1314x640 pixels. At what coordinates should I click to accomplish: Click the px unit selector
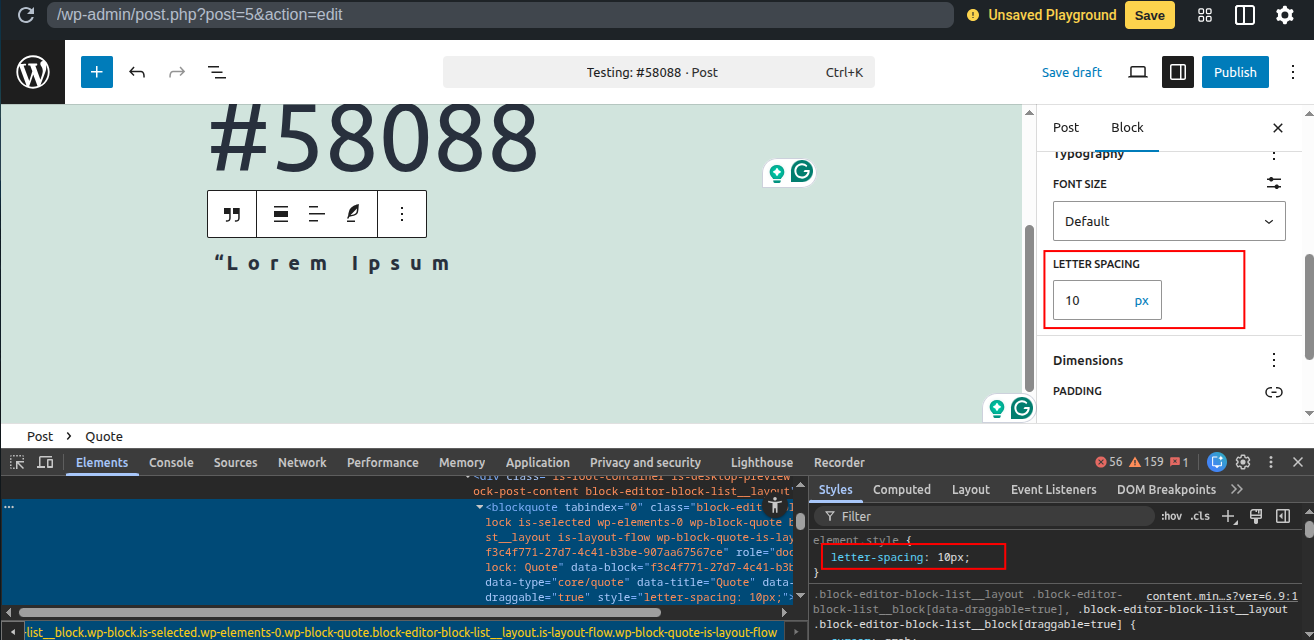tap(1142, 300)
